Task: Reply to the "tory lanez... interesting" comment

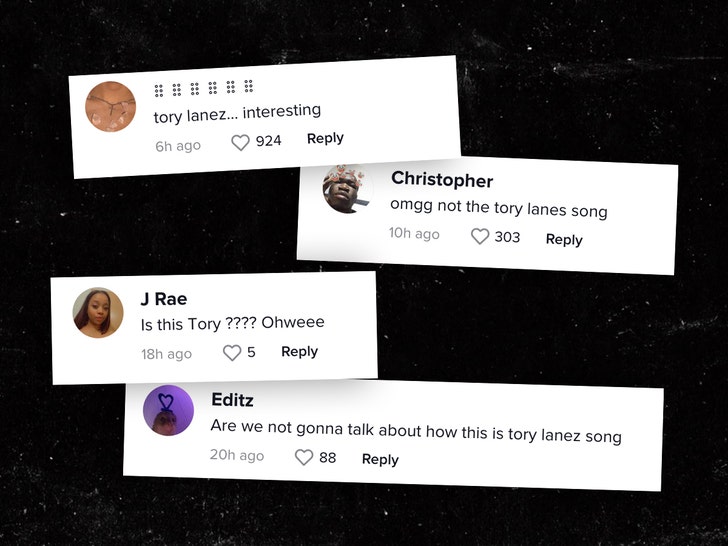Action: coord(325,138)
